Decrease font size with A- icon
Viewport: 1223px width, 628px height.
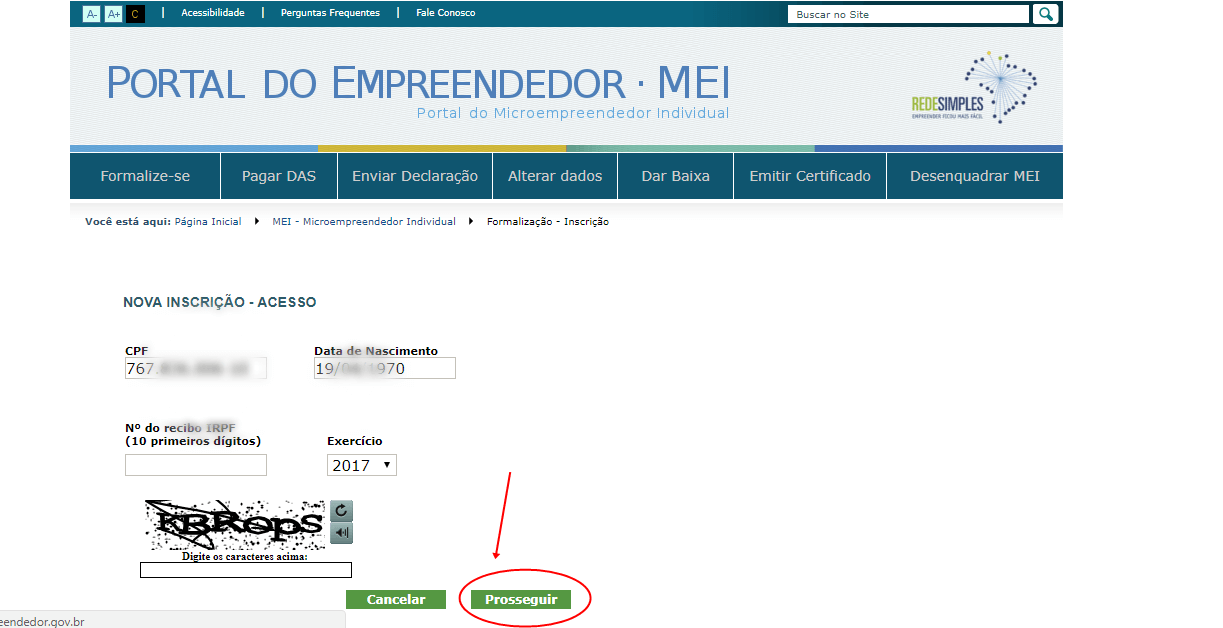(91, 14)
